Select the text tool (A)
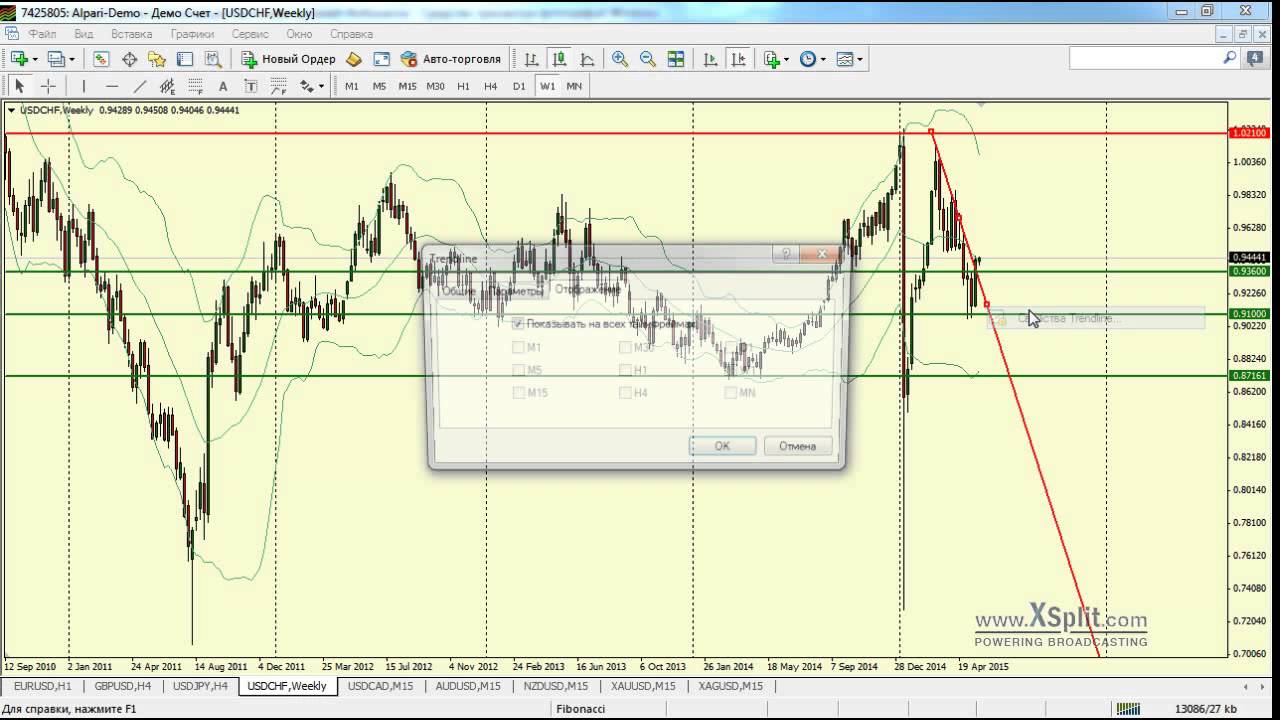 (x=223, y=86)
